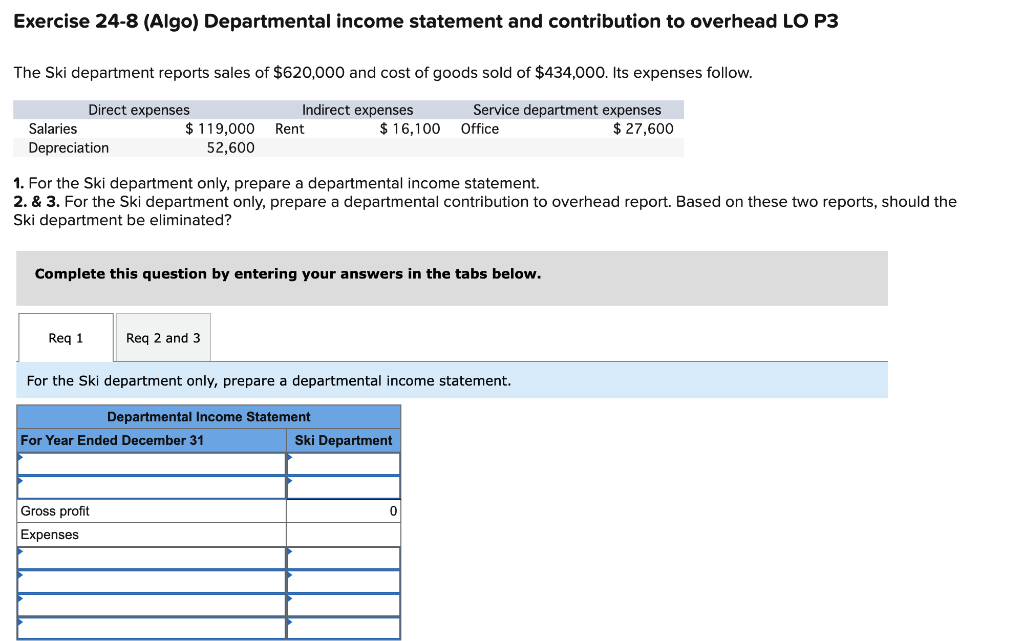Screen dimensions: 1024x641
Task: Open the first expense label dropdown below Expenses
Action: point(152,558)
